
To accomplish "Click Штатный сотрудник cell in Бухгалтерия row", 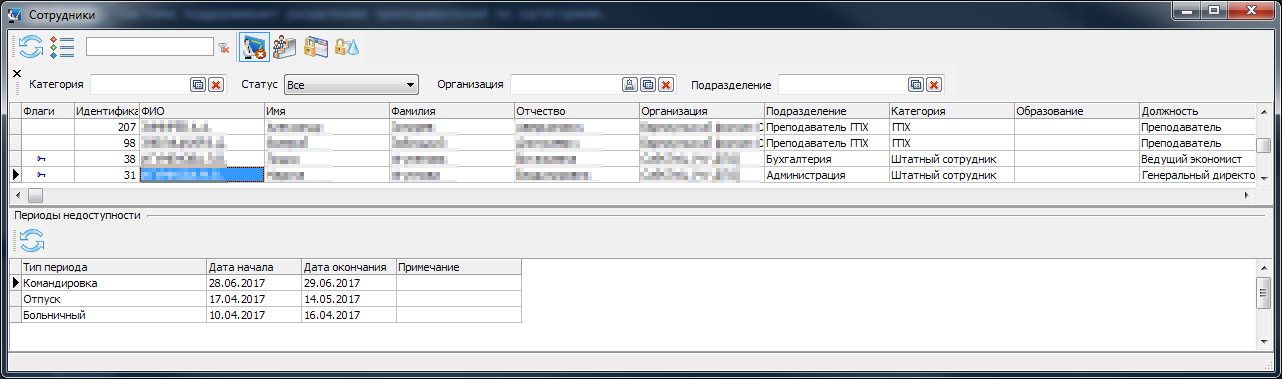I will click(951, 159).
